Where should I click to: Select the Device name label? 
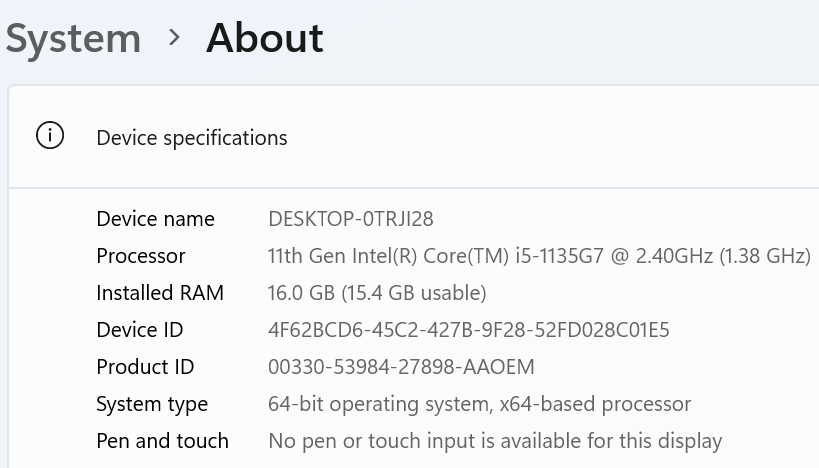pyautogui.click(x=156, y=219)
